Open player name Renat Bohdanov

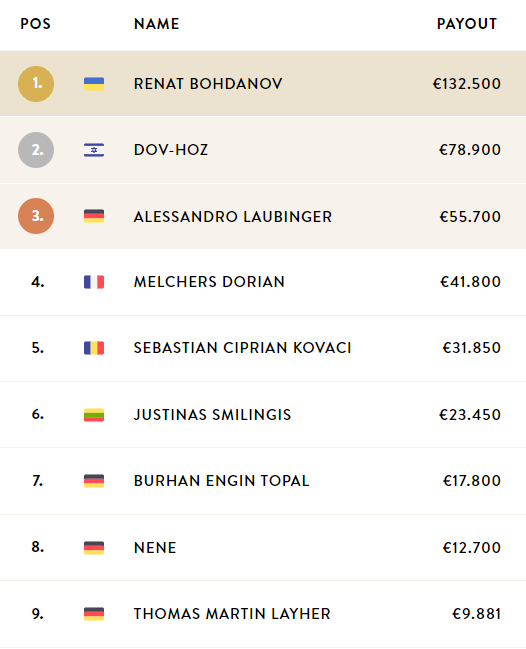point(208,84)
